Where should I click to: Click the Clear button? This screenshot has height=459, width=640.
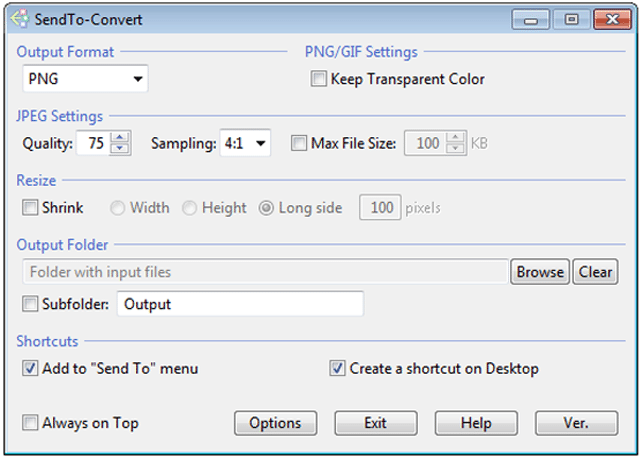595,272
